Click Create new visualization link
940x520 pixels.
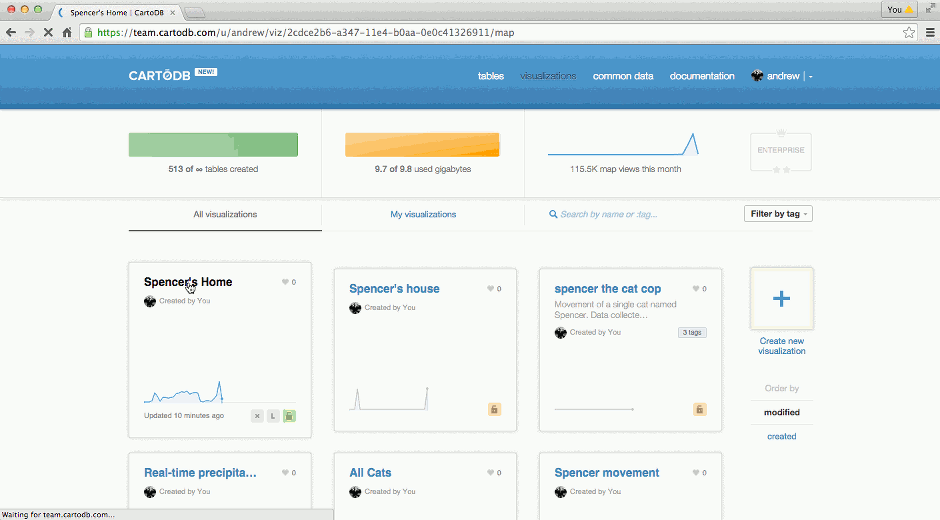pyautogui.click(x=782, y=346)
